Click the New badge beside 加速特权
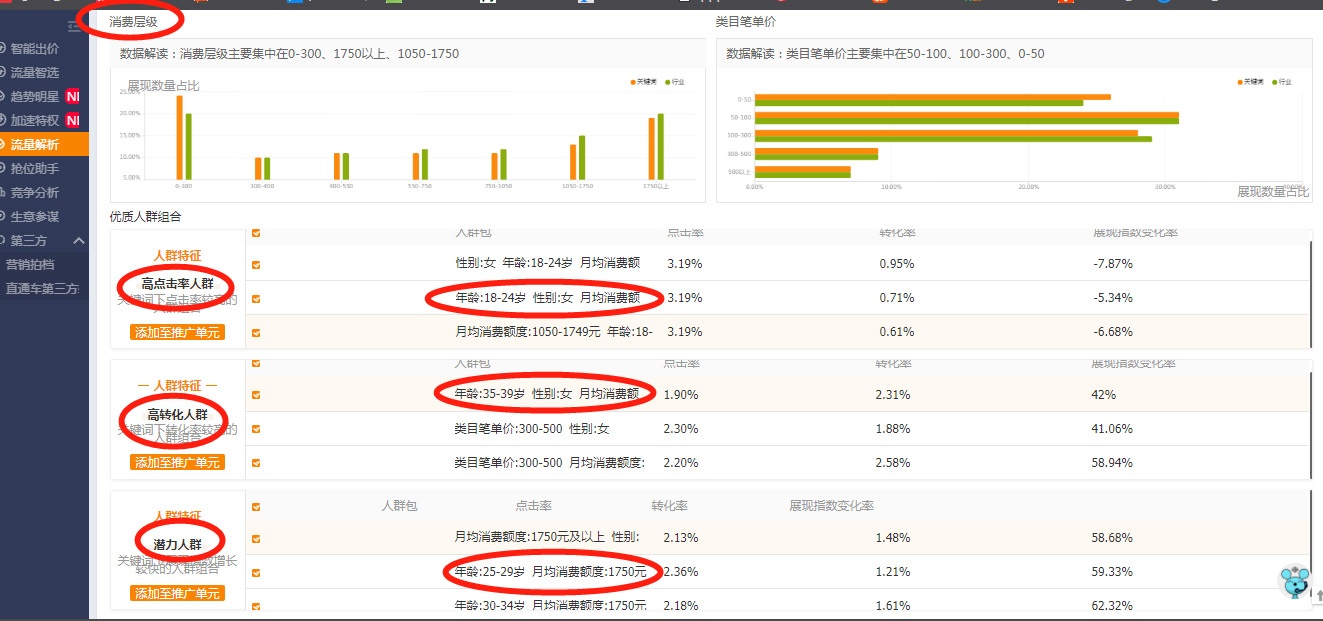 72,120
